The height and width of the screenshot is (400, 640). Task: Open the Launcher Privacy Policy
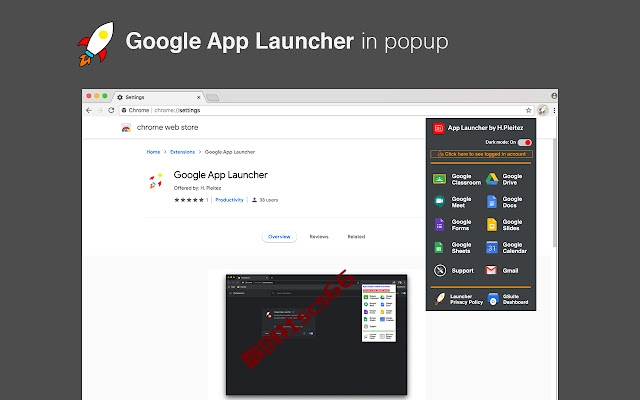458,299
